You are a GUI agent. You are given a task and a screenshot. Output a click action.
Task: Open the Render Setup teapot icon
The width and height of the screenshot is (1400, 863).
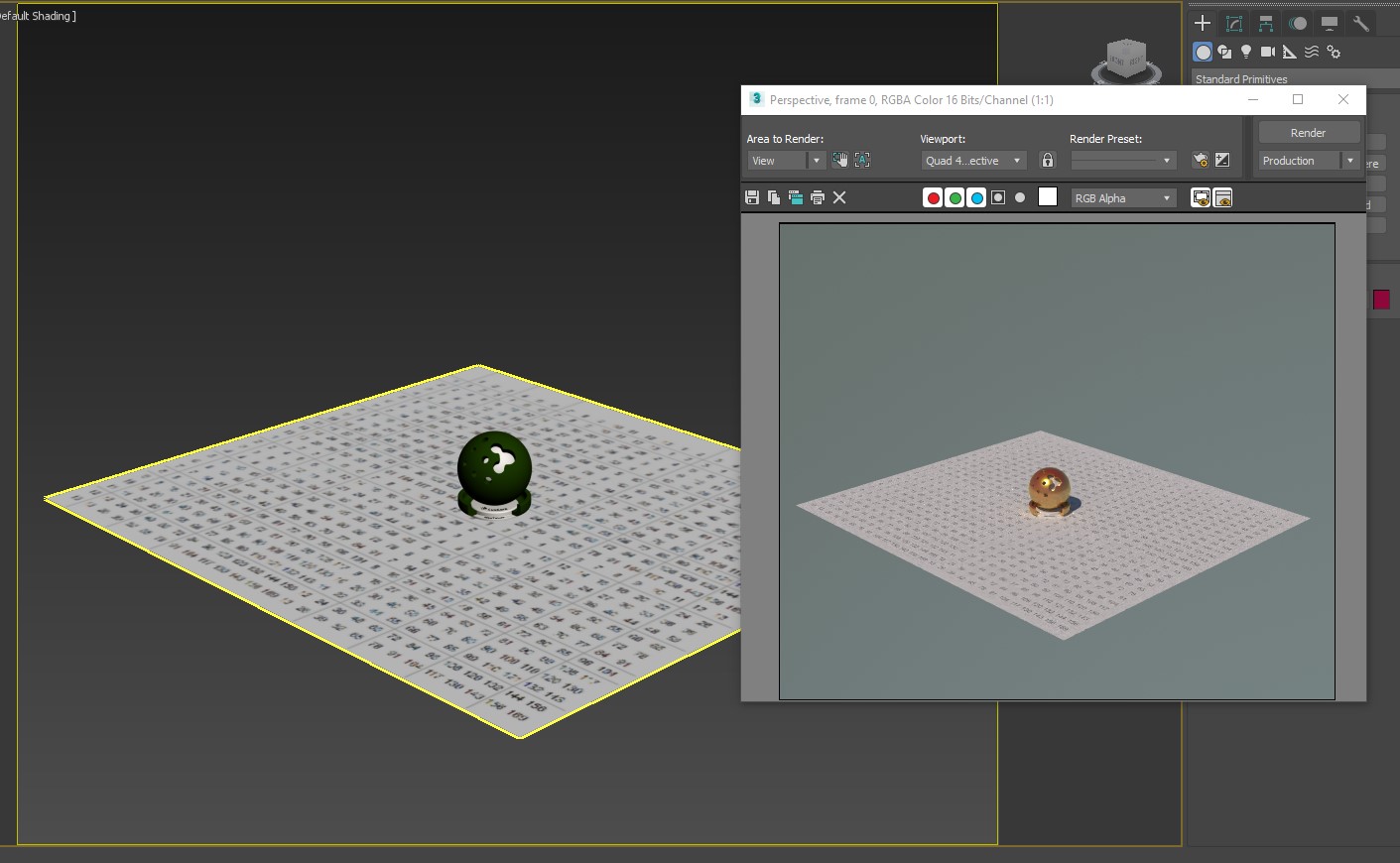pyautogui.click(x=1201, y=160)
